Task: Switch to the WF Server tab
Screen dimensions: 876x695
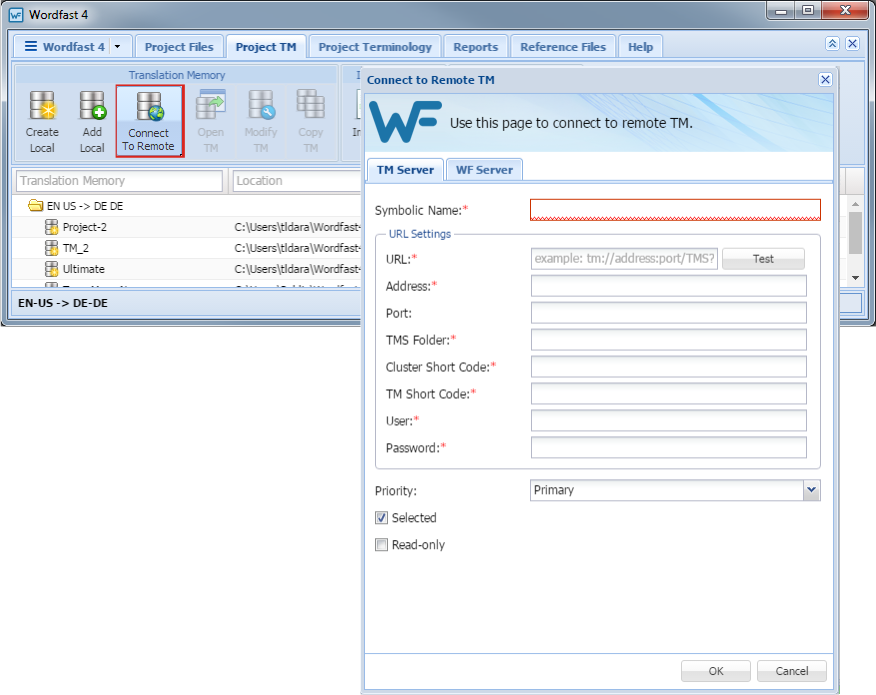Action: pos(484,169)
